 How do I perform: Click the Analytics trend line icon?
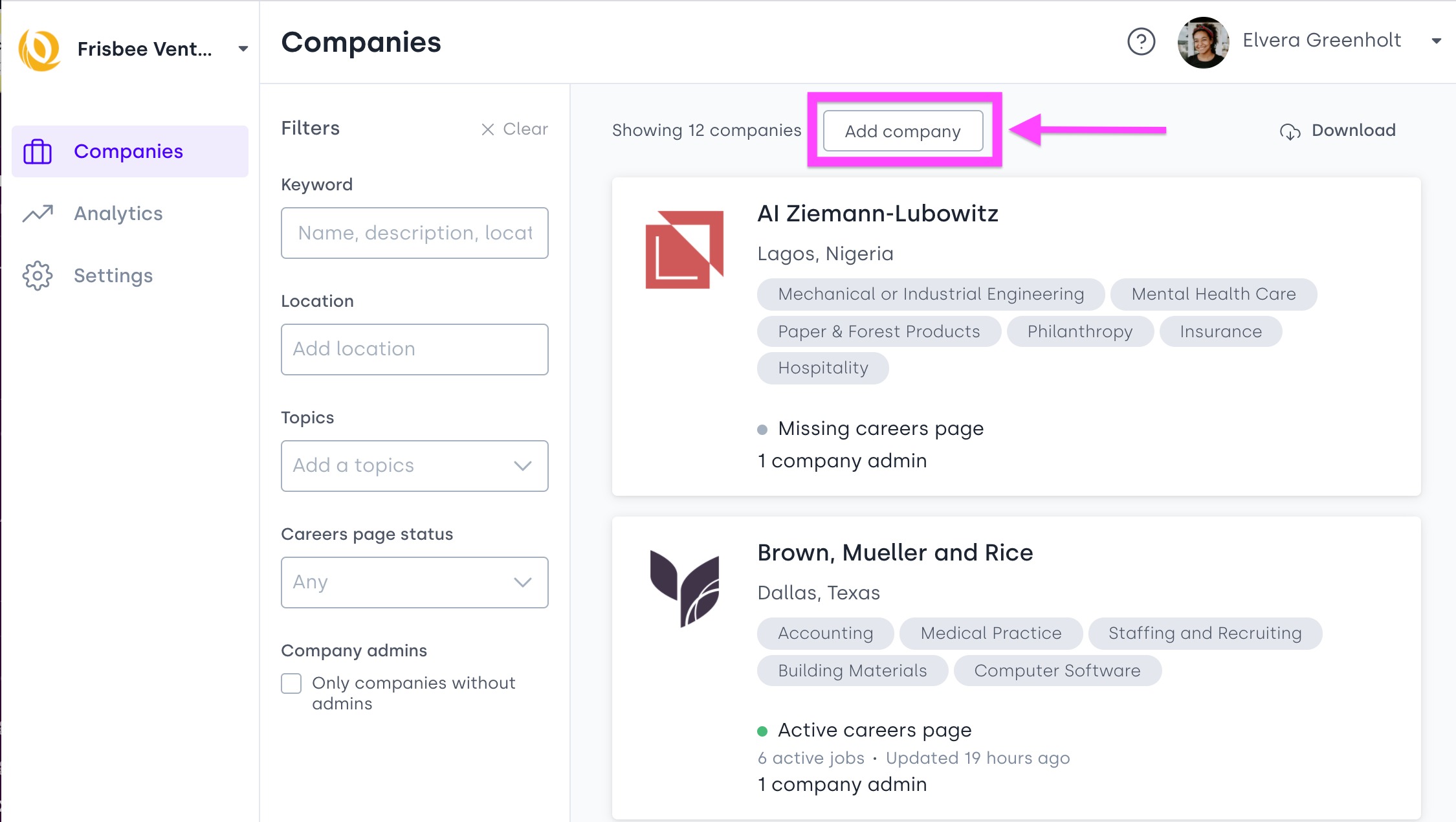38,214
